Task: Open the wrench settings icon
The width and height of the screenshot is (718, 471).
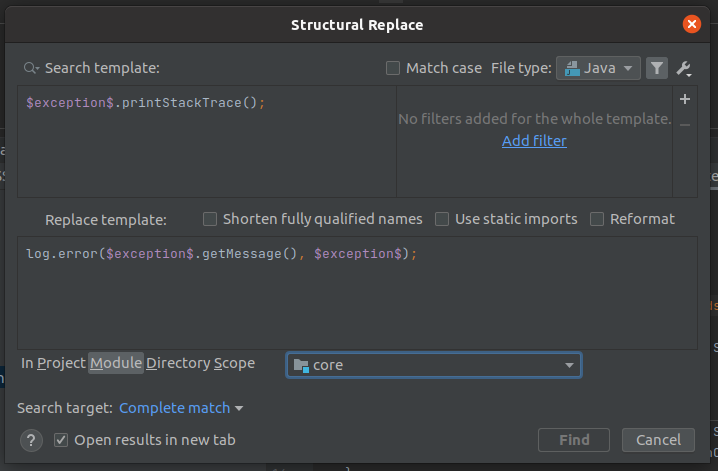Action: (x=684, y=68)
